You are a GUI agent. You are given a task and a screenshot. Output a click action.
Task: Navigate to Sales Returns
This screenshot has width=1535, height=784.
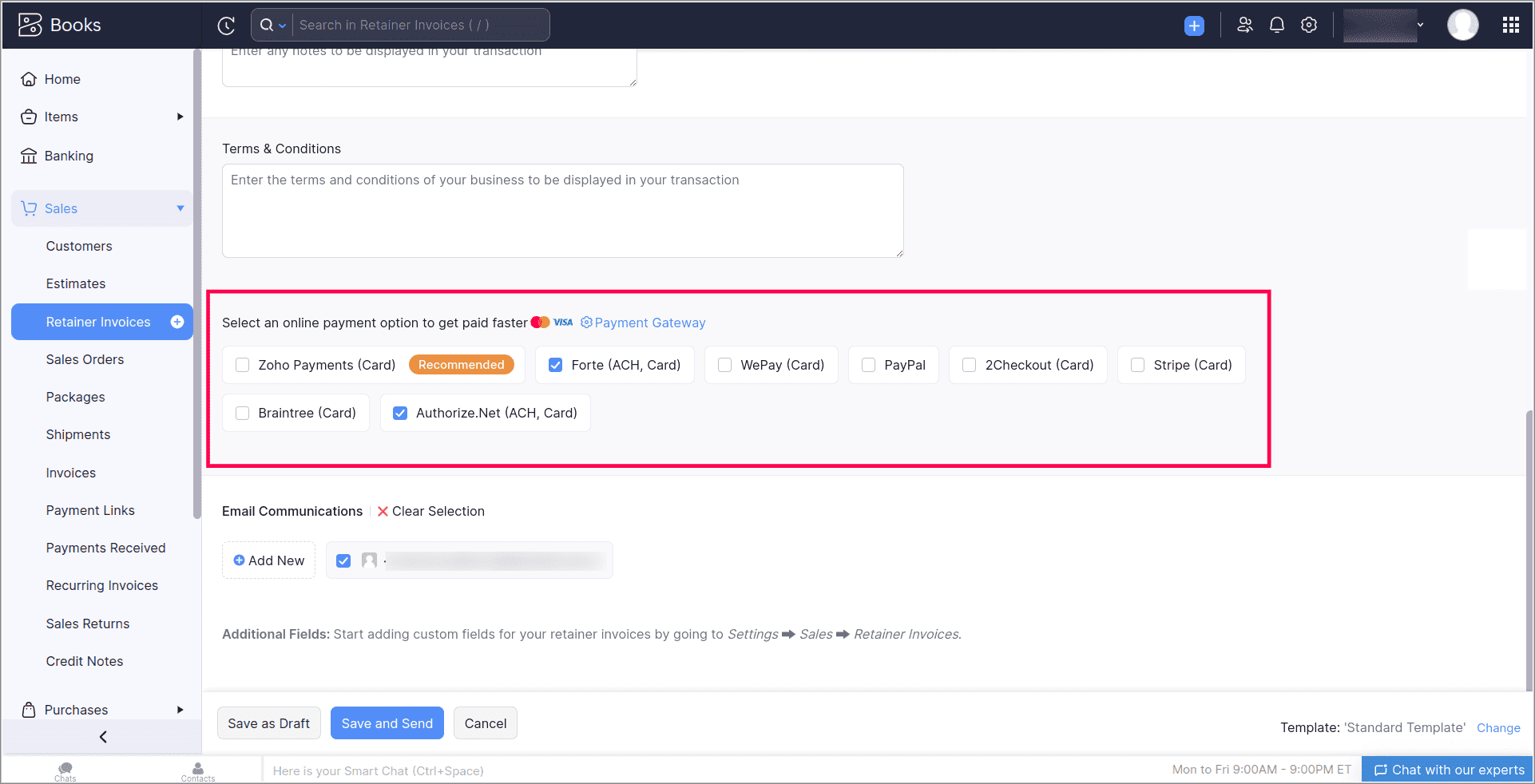(x=88, y=624)
